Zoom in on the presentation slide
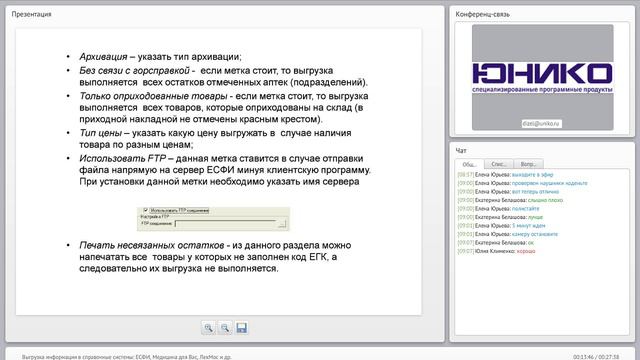Viewport: 640px width, 360px height. pos(208,328)
